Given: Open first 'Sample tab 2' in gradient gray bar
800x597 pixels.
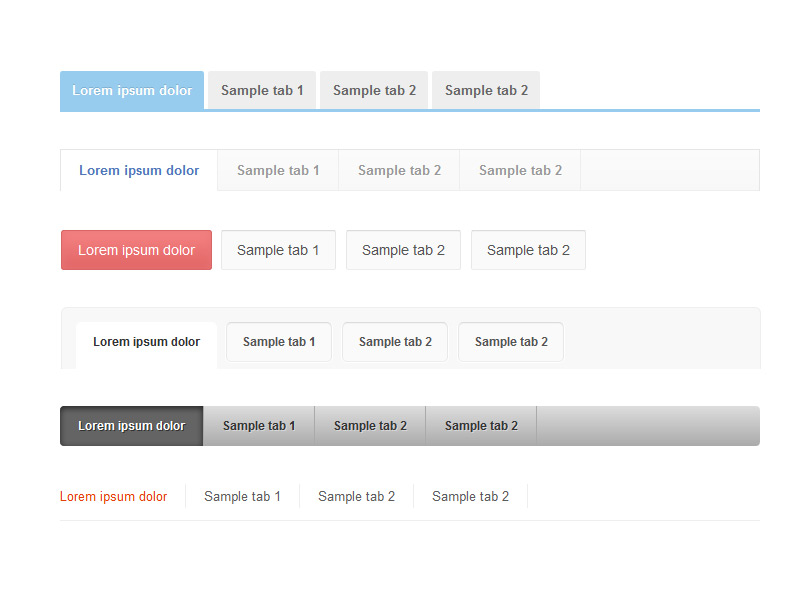Looking at the screenshot, I should [370, 426].
